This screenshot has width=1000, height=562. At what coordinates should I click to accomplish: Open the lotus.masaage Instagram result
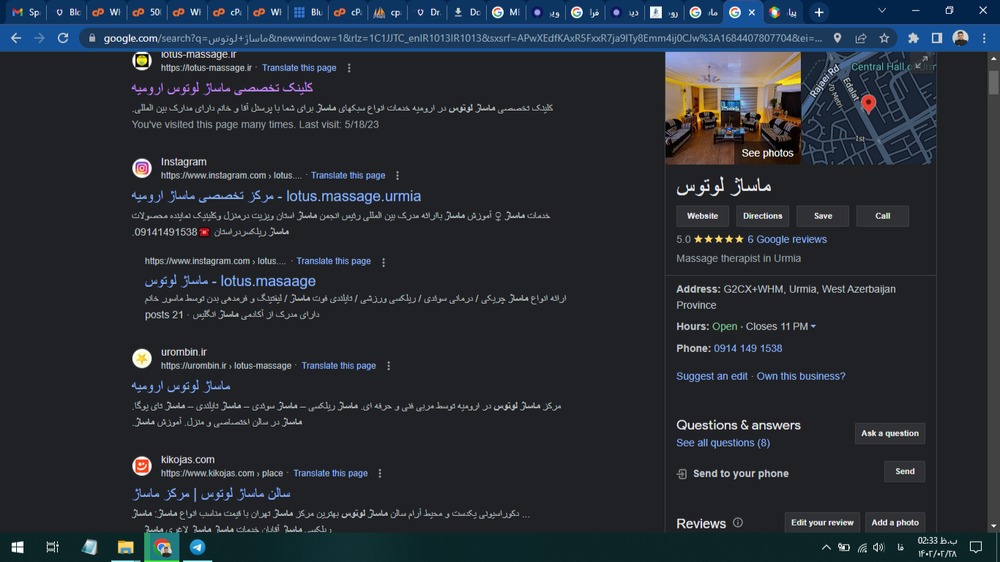tap(230, 281)
